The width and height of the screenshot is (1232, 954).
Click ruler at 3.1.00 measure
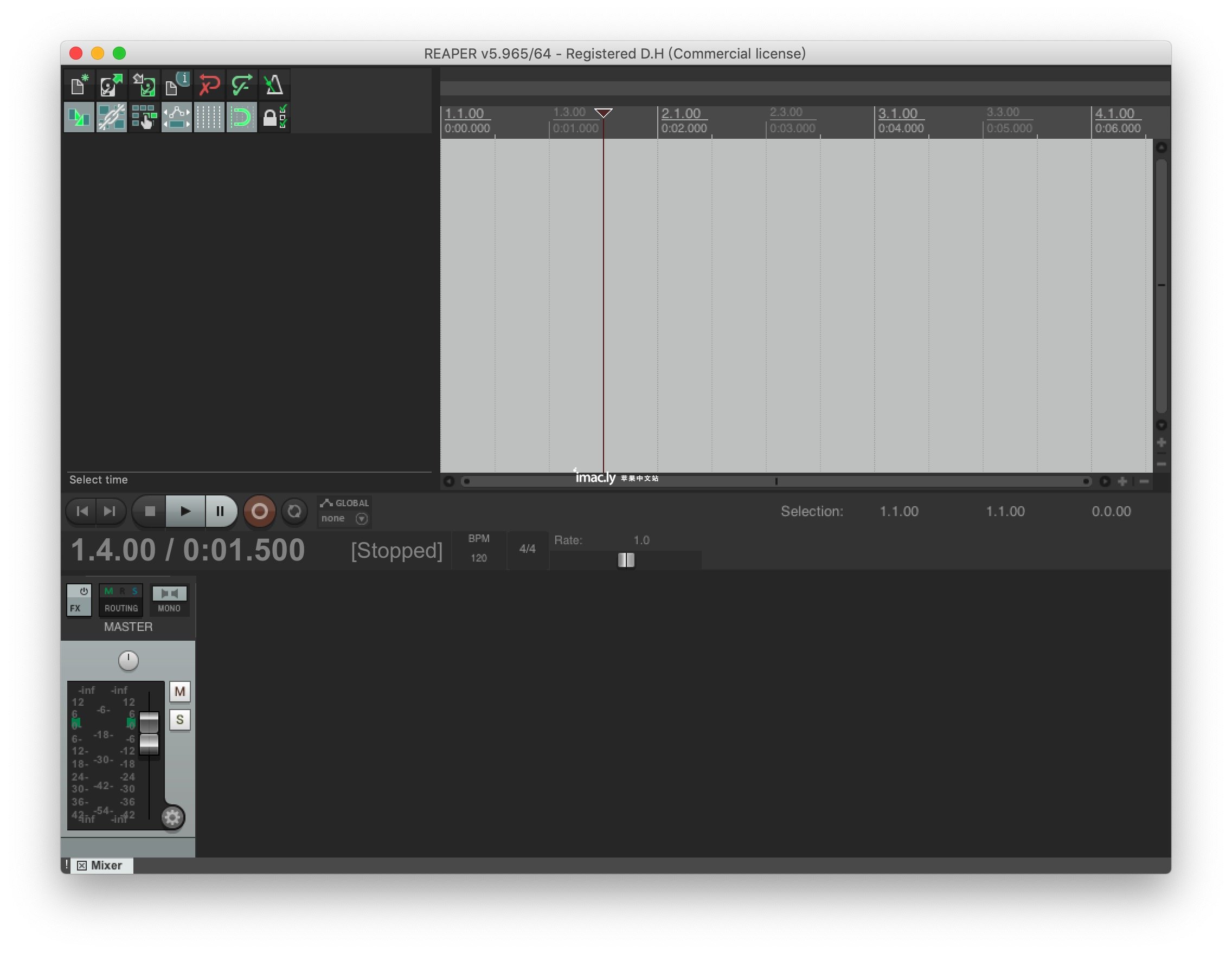(x=897, y=113)
